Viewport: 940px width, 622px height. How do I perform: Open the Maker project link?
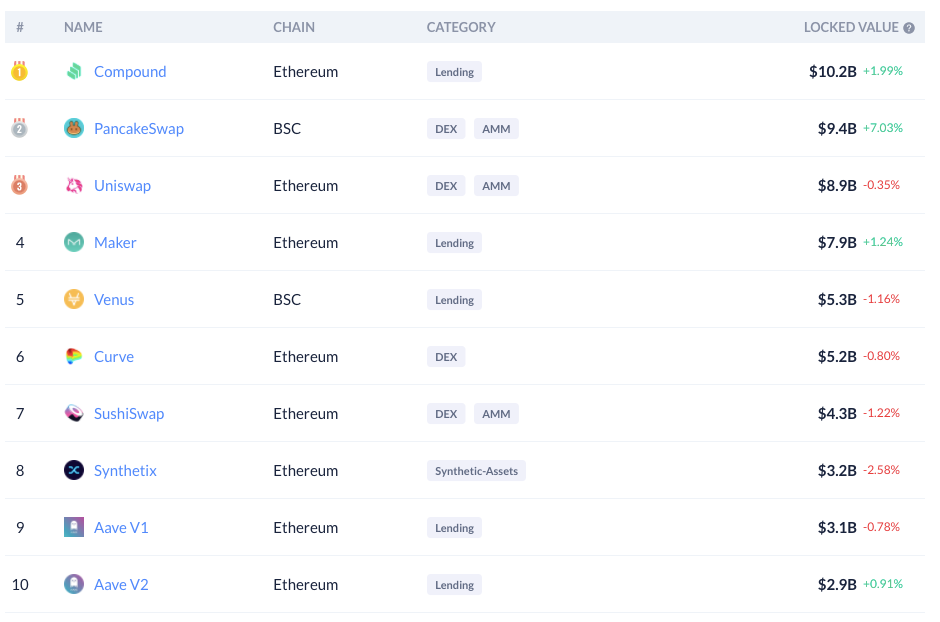coord(115,242)
